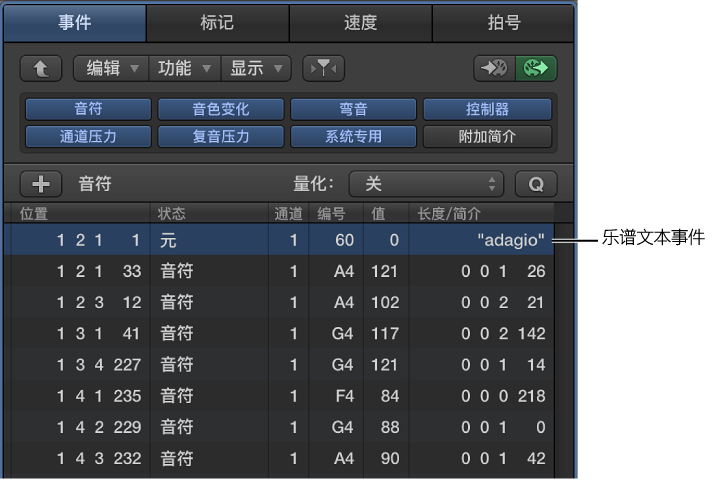This screenshot has height=482, width=712.
Task: Toggle the 通道压力 event filter
Action: click(x=88, y=136)
